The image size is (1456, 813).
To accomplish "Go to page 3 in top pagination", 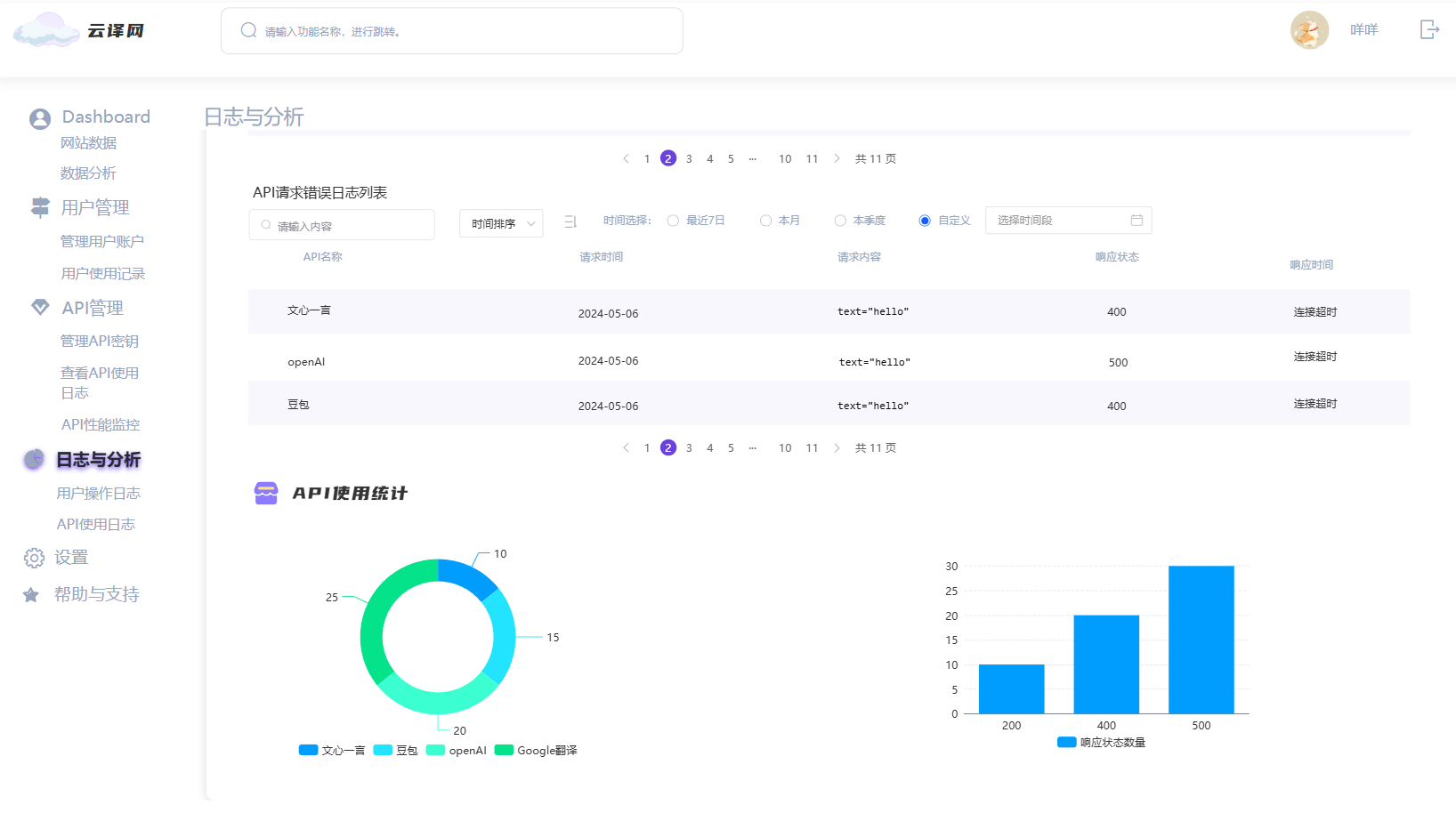I will coord(689,158).
